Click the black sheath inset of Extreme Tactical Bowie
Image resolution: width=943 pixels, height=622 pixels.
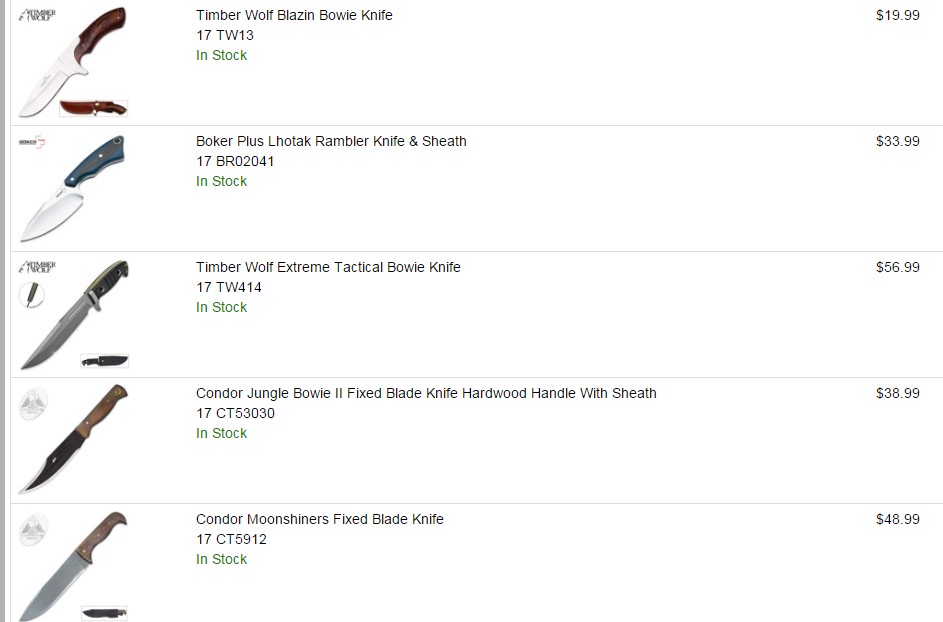pyautogui.click(x=105, y=361)
